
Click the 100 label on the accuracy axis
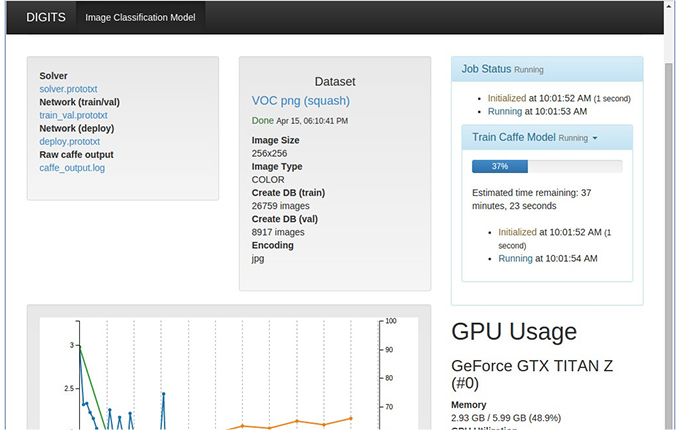pyautogui.click(x=391, y=321)
